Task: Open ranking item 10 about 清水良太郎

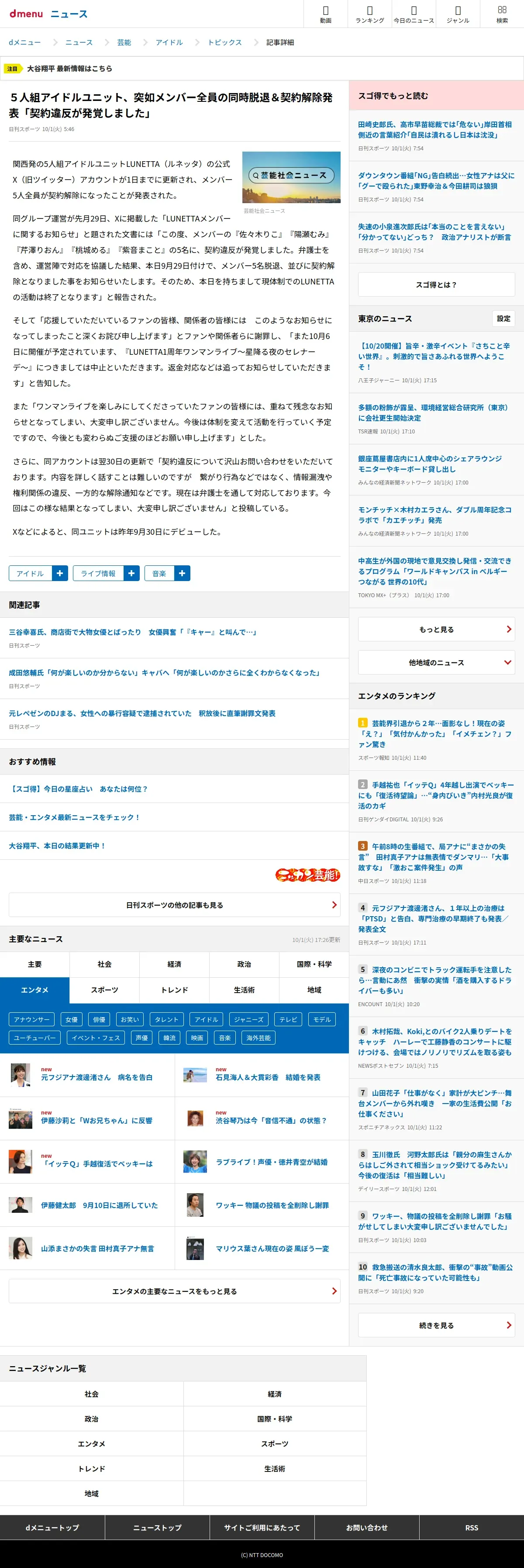Action: (434, 1272)
